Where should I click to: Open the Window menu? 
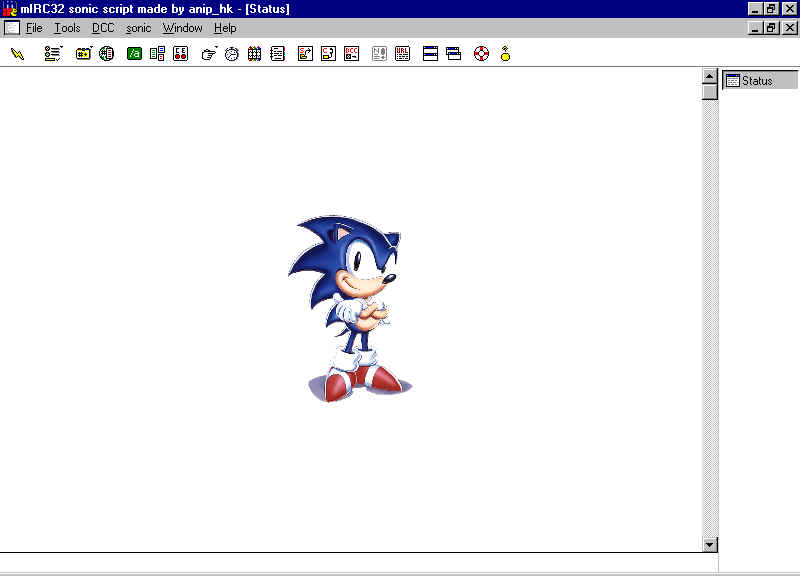(182, 28)
